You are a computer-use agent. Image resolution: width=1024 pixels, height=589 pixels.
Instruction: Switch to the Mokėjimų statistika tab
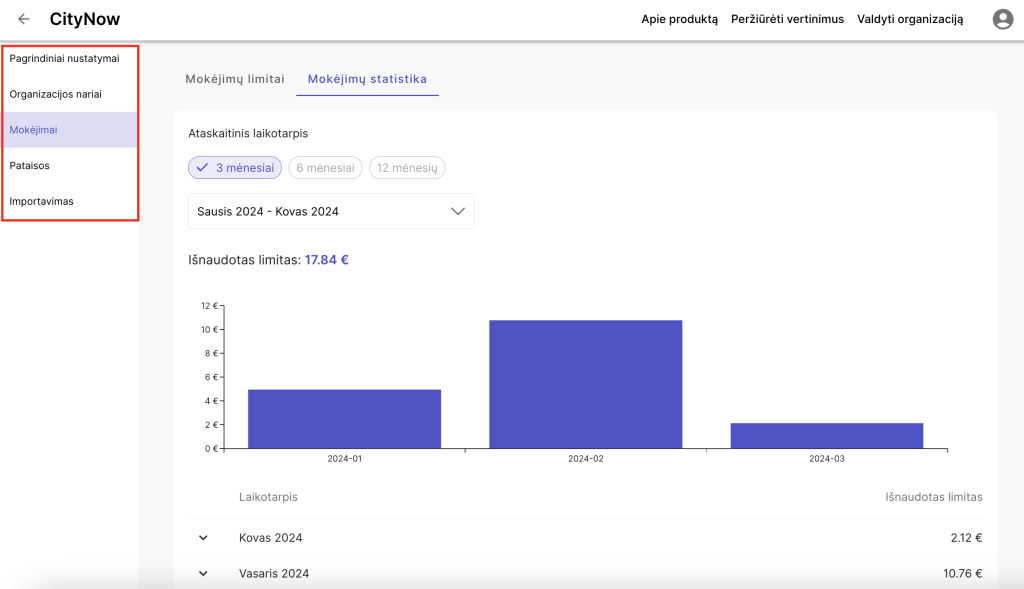367,79
